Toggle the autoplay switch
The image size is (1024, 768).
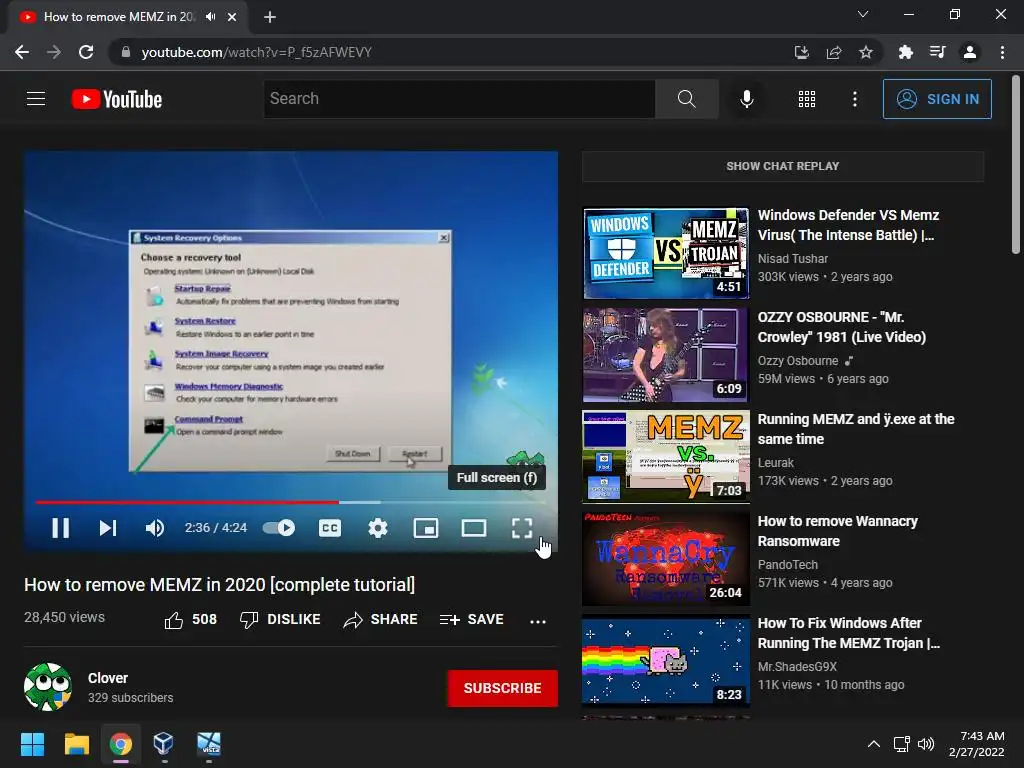279,528
